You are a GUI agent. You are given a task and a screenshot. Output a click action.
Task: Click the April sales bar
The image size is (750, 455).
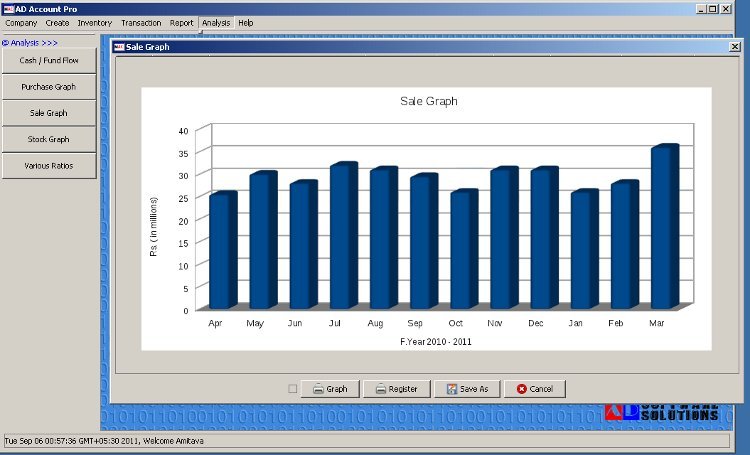(223, 250)
